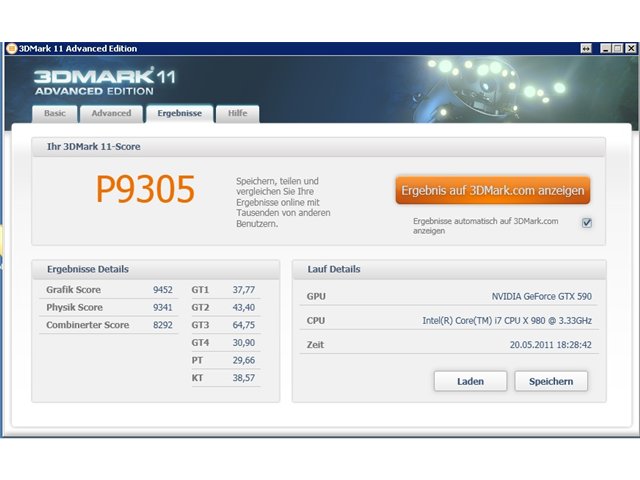Click the 3DMark 11 Advanced Edition logo
This screenshot has height=480, width=640.
pyautogui.click(x=104, y=82)
